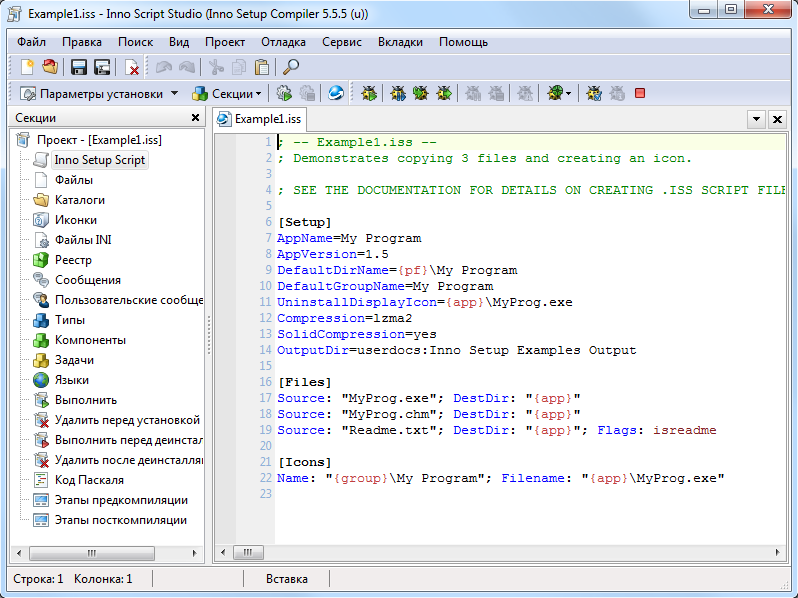Select Этапы предкомпиляции section
This screenshot has width=798, height=598.
121,500
